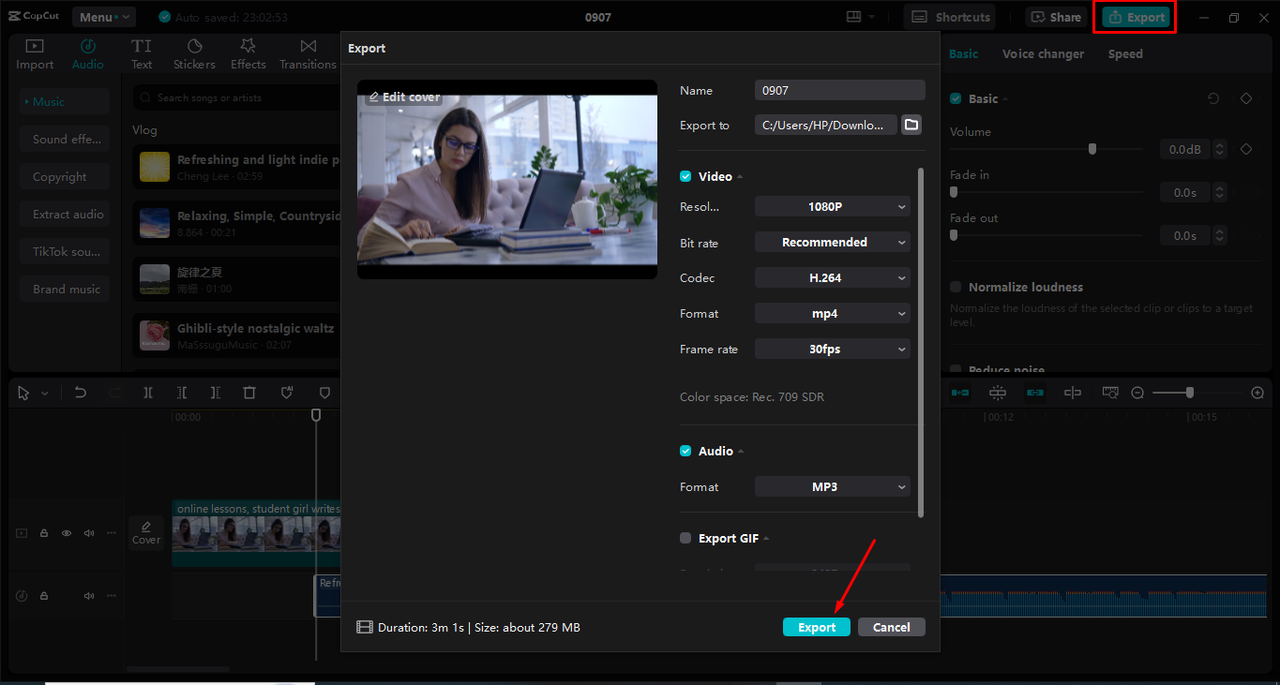Open the Codec H.264 dropdown
Screen dimensions: 1280x685
pyautogui.click(x=833, y=278)
